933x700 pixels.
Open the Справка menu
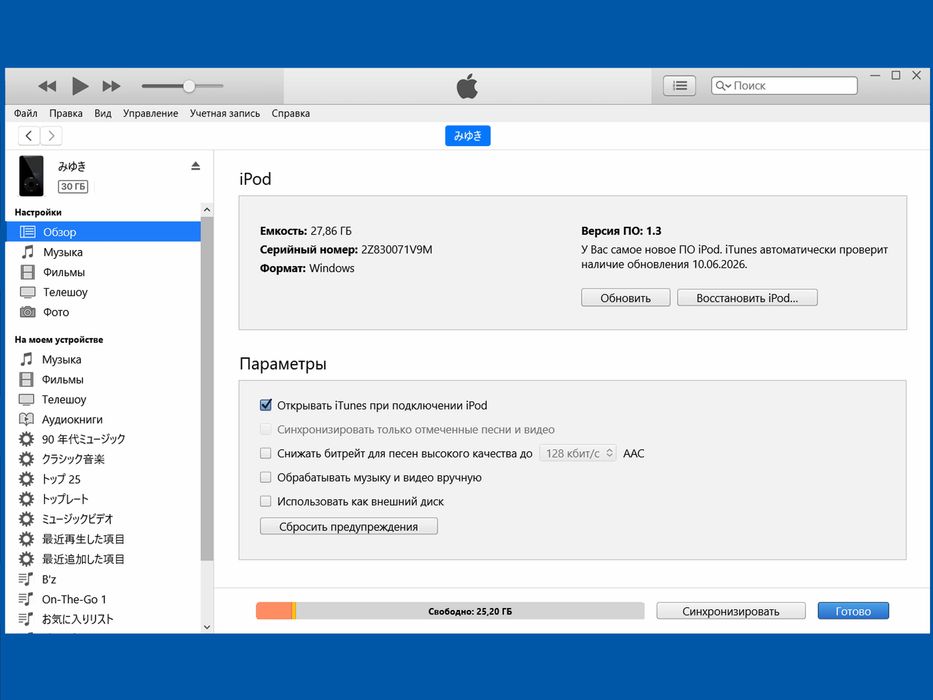click(x=290, y=113)
